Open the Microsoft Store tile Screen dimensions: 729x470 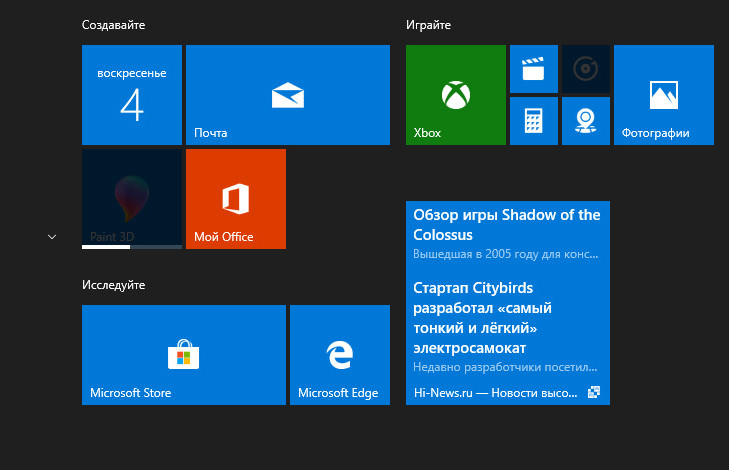[184, 355]
